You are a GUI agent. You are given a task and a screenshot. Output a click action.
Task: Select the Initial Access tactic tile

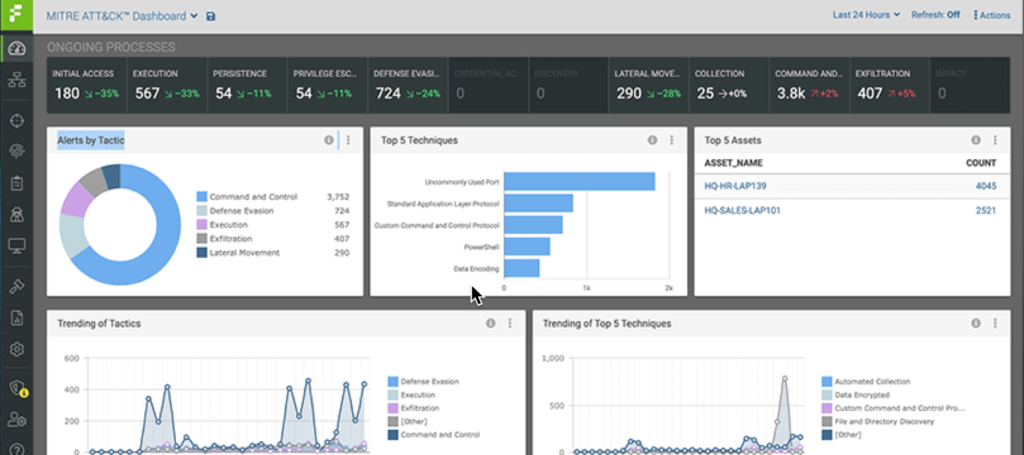pyautogui.click(x=86, y=85)
